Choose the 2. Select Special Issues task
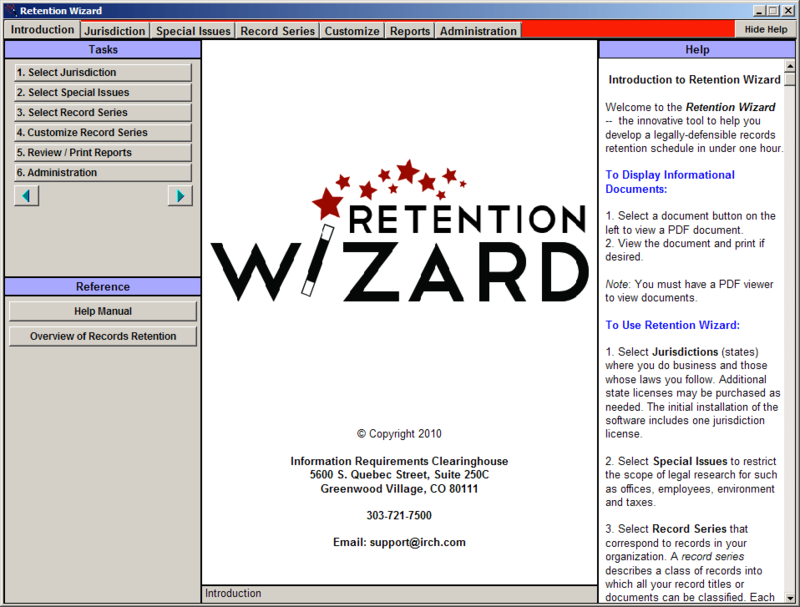 [x=102, y=93]
